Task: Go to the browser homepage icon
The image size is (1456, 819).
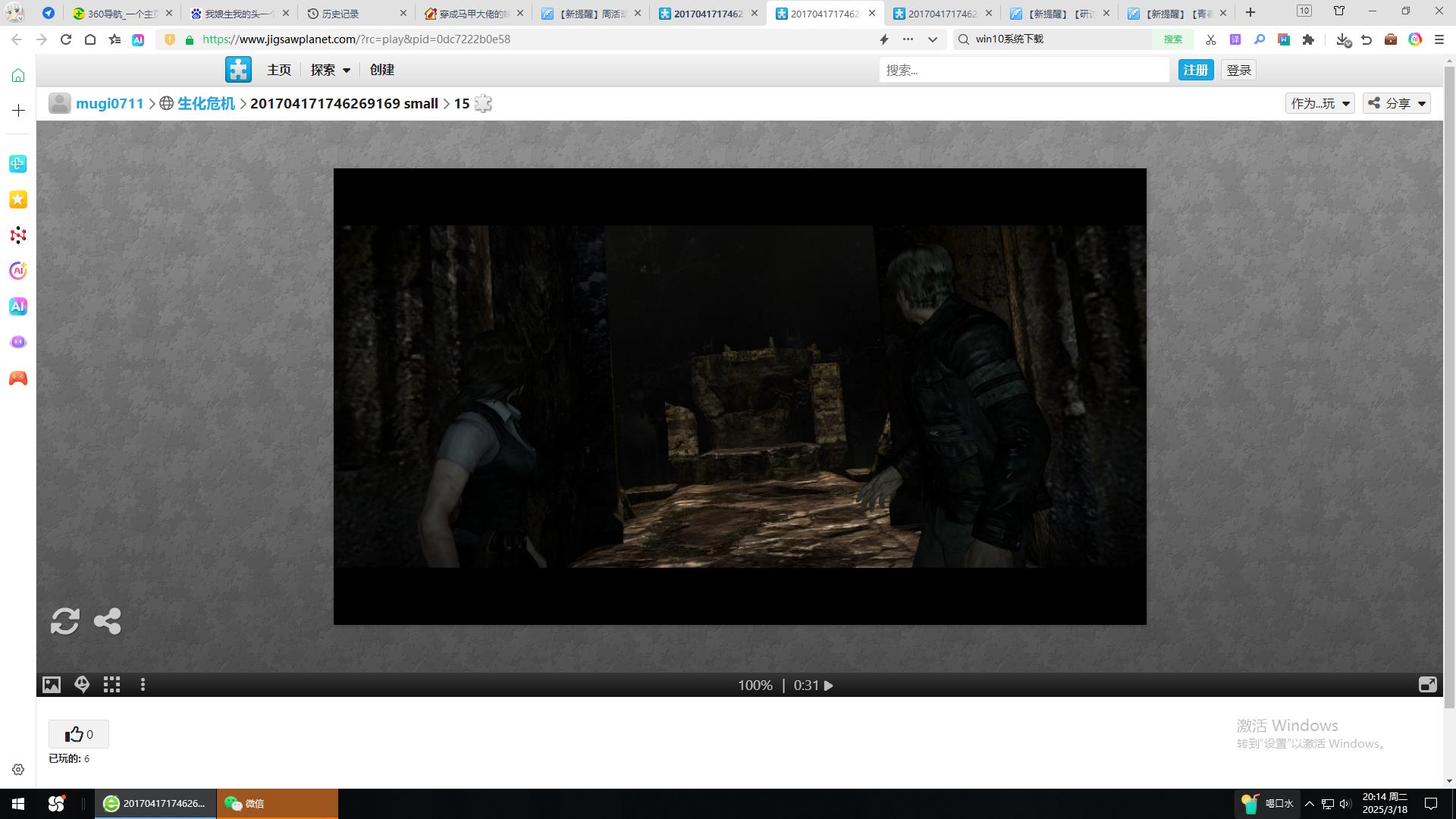Action: coord(90,39)
